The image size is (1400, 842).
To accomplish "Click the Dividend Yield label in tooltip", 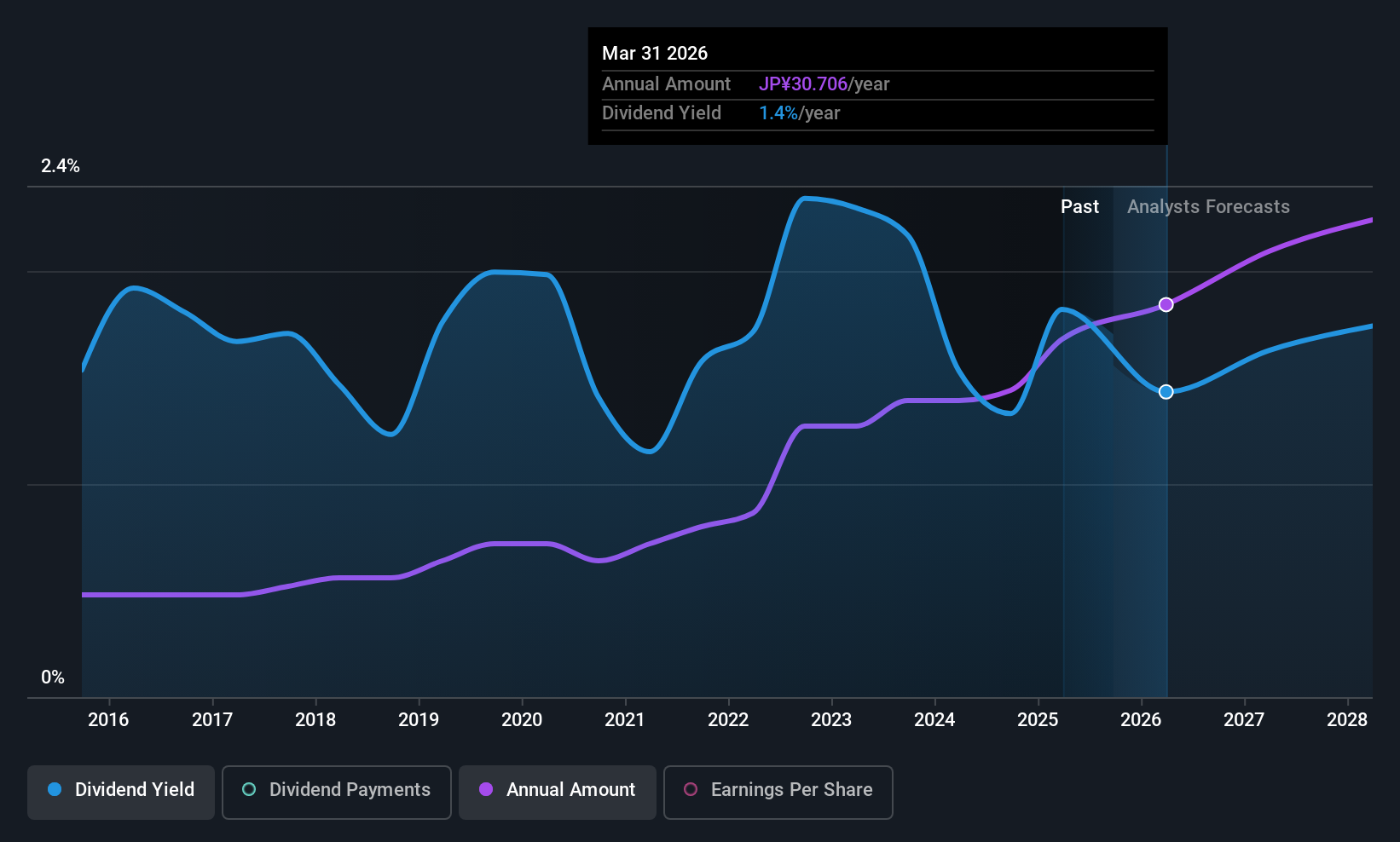I will tap(662, 113).
